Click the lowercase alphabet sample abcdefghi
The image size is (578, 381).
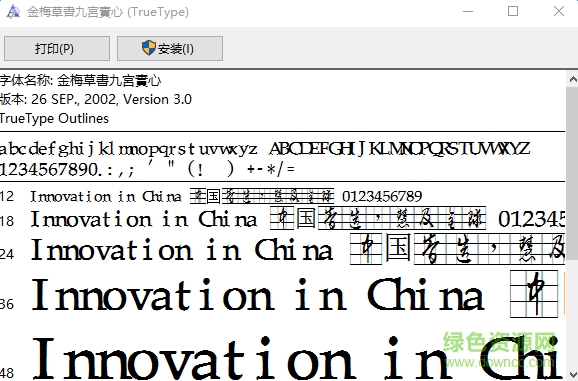(x=128, y=149)
